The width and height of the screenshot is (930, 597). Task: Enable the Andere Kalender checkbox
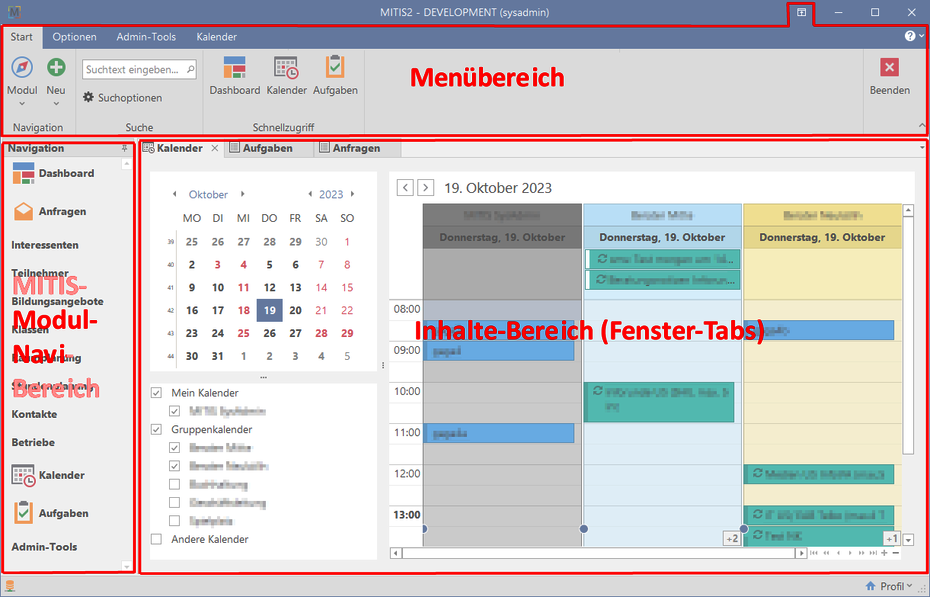pos(156,539)
